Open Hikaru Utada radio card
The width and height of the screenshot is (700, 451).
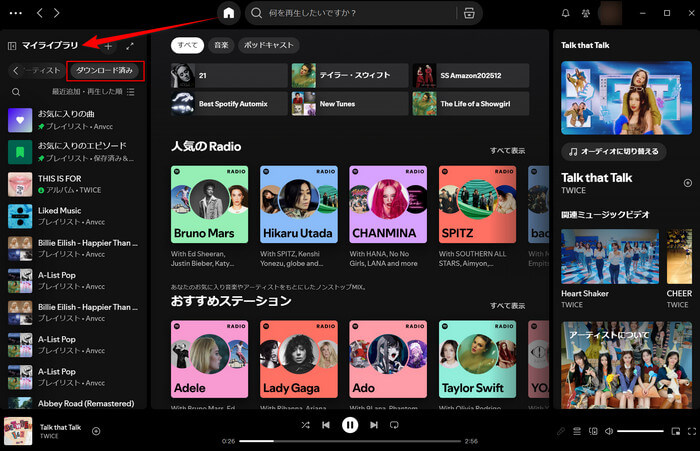point(299,217)
